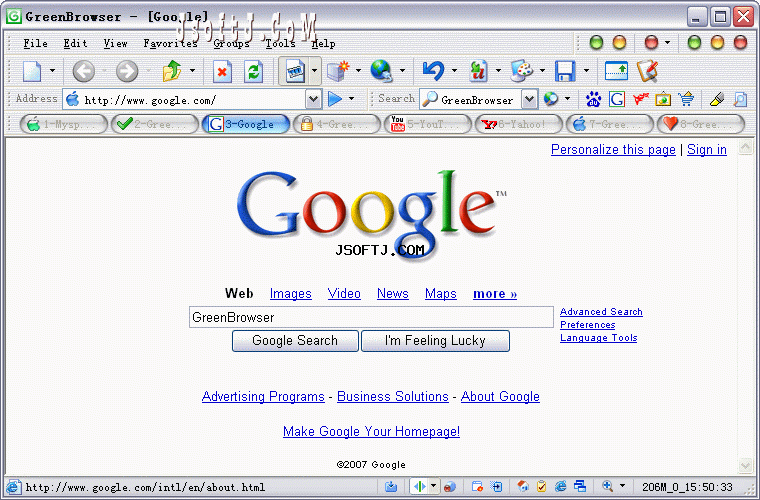Switch to the 6-Yahoo! tab

click(x=519, y=124)
